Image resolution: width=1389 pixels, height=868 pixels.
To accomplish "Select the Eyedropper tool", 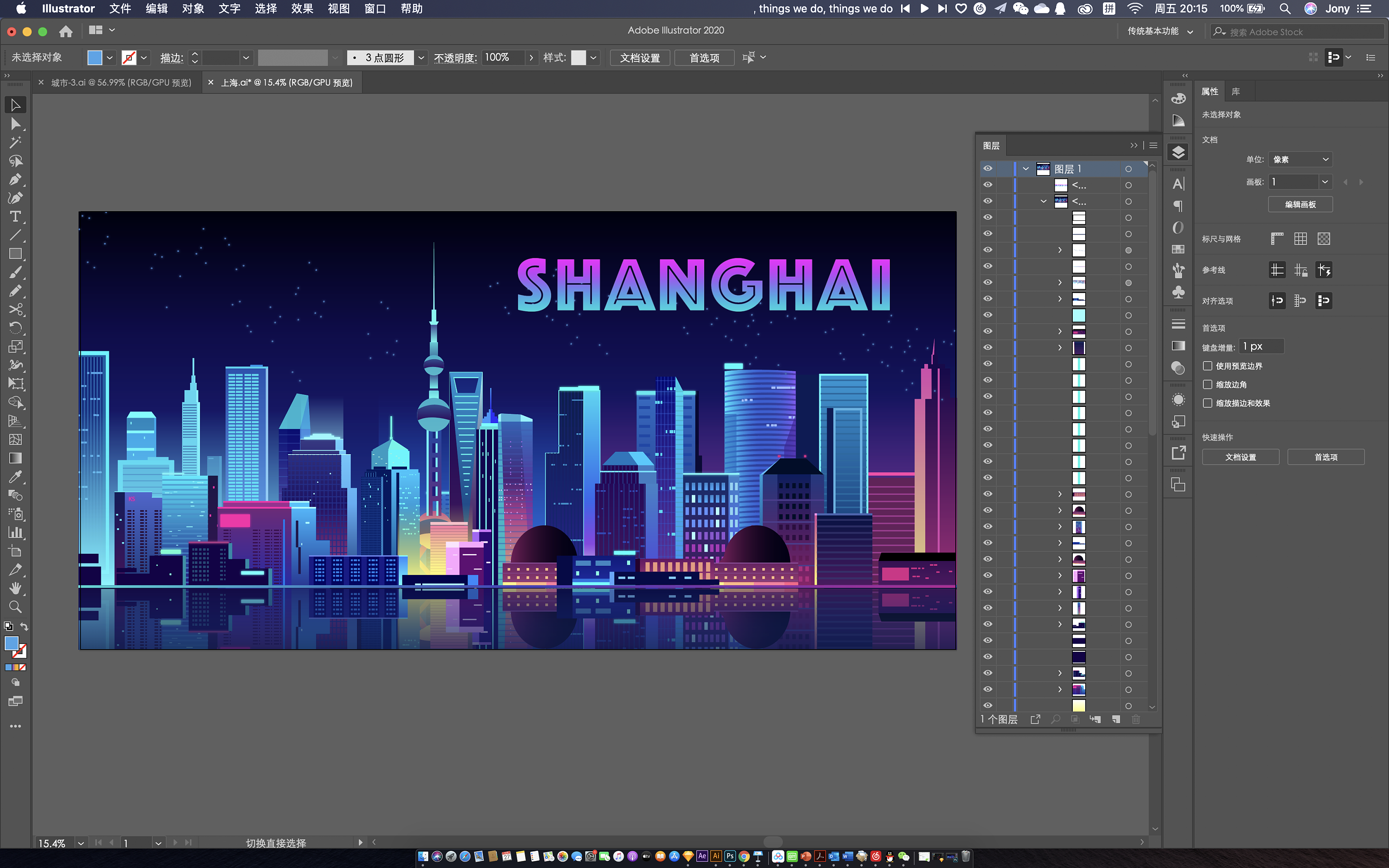I will pos(15,476).
